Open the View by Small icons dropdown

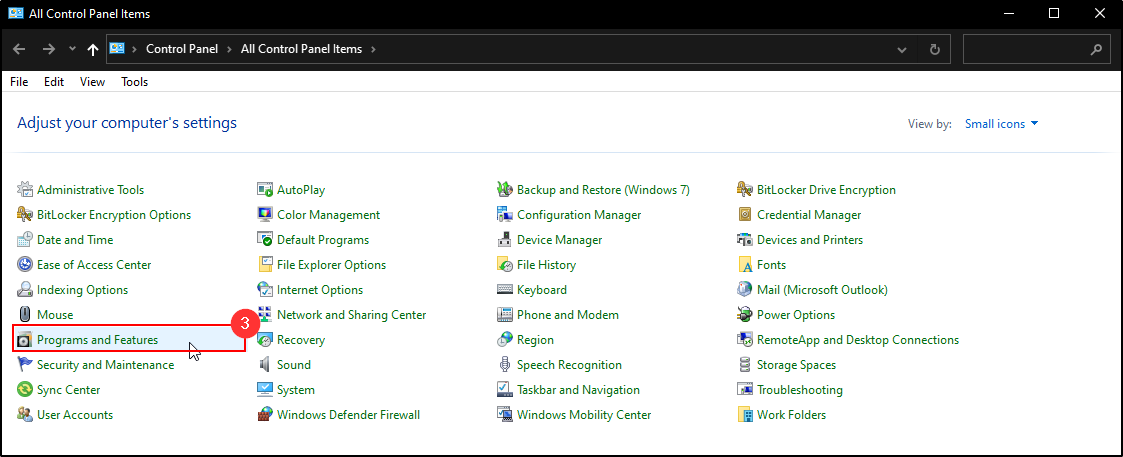[x=1001, y=124]
